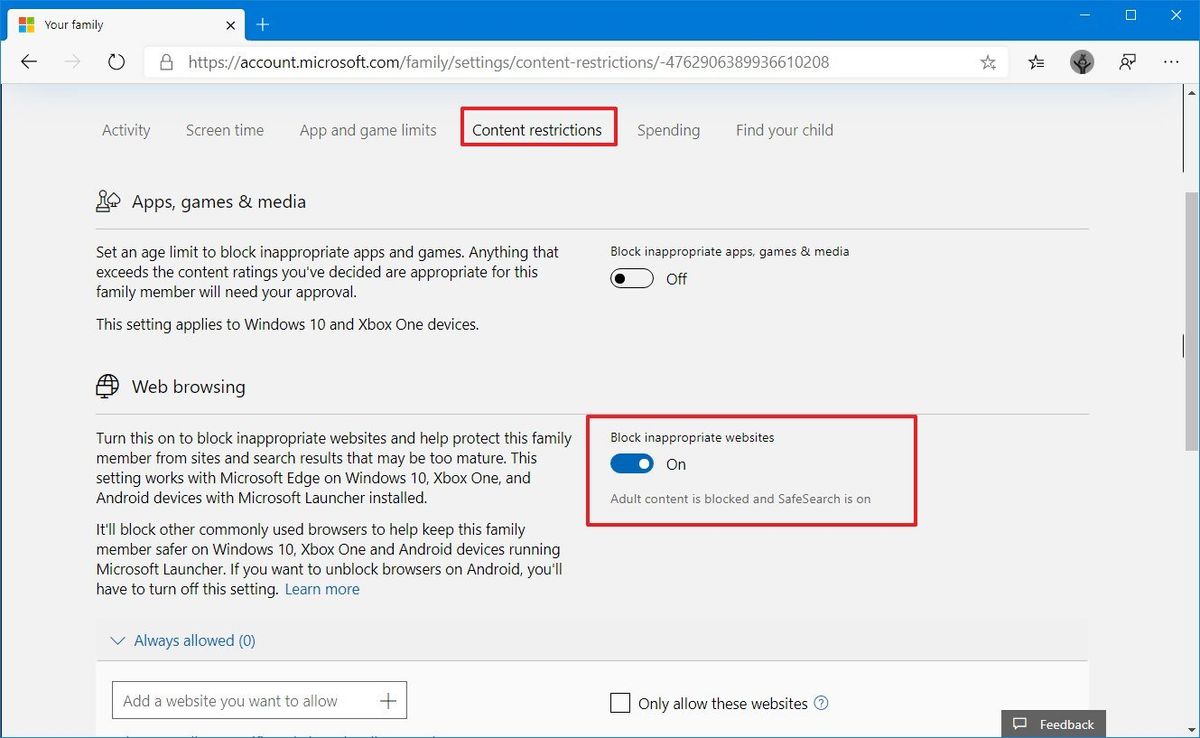Open the Learn more link
1200x738 pixels.
coord(322,589)
